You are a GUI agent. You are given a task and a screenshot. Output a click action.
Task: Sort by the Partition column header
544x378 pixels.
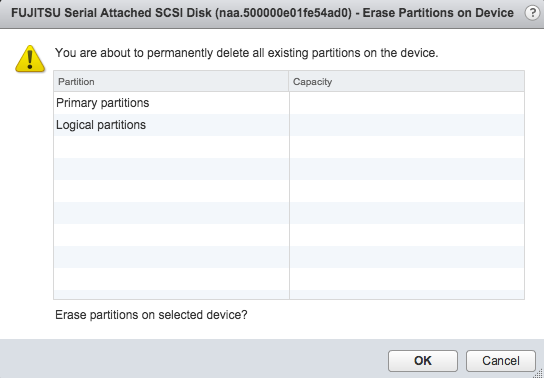(x=171, y=81)
